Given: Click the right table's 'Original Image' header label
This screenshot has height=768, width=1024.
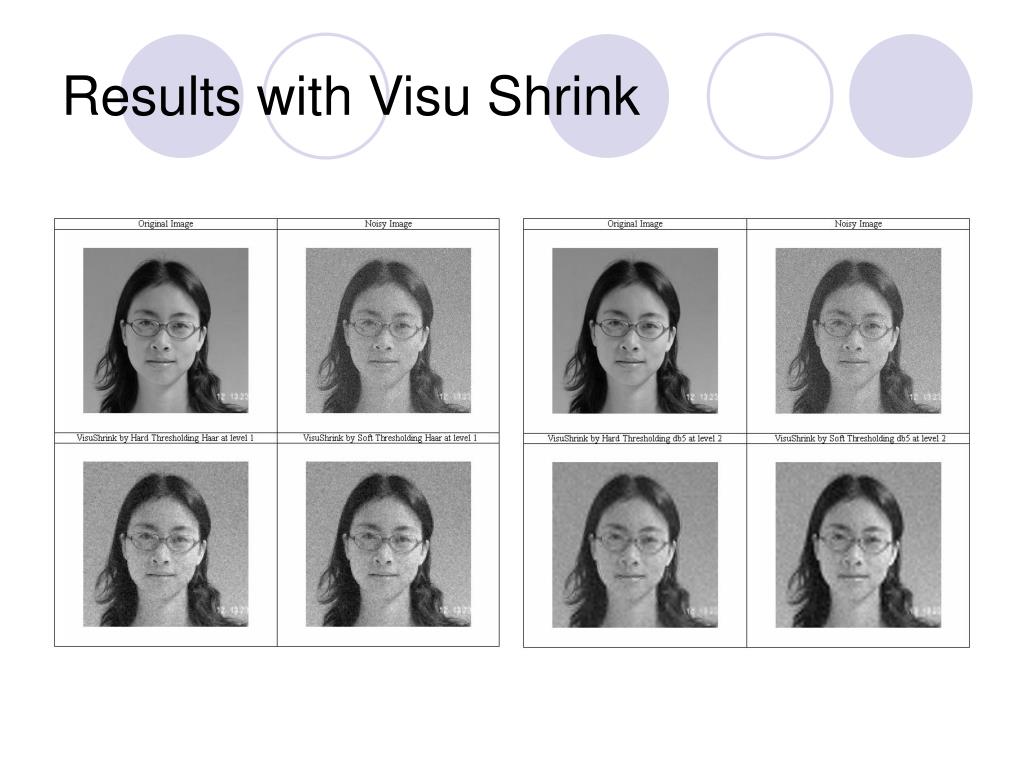Looking at the screenshot, I should pos(635,224).
